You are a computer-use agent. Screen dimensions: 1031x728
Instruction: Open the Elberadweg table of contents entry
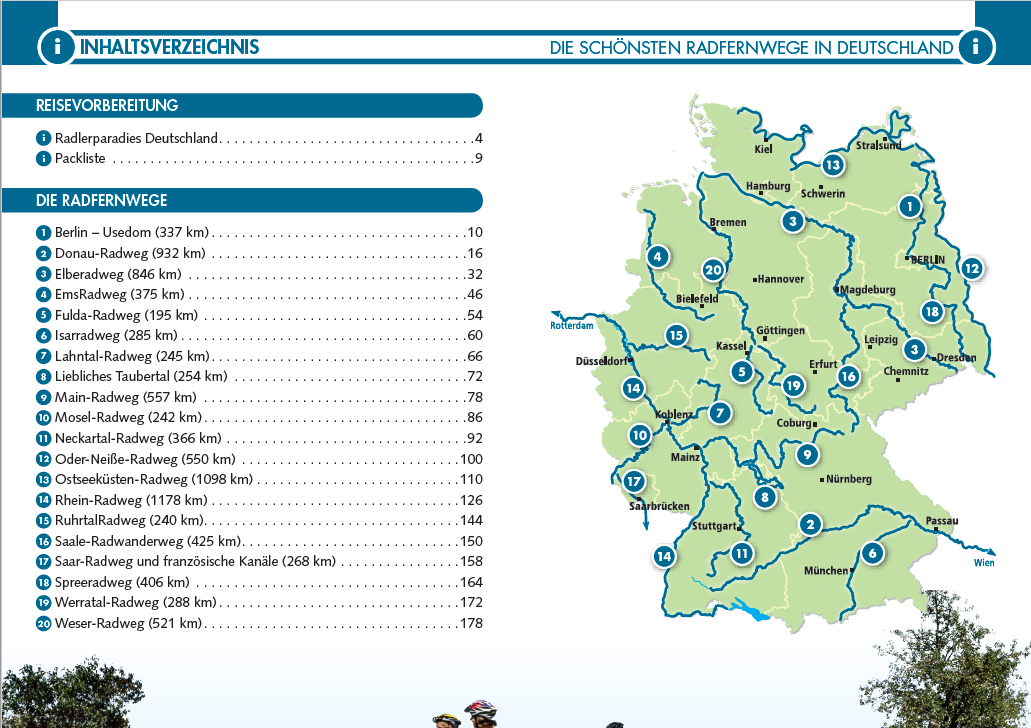point(120,274)
